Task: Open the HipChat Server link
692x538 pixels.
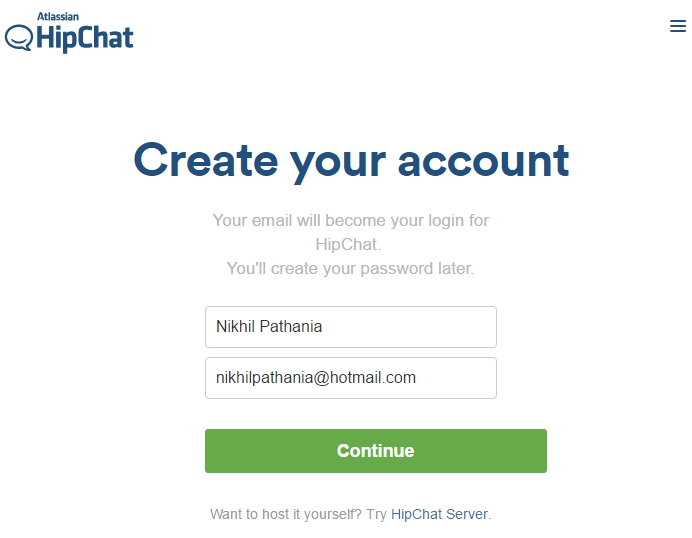Action: click(x=439, y=514)
